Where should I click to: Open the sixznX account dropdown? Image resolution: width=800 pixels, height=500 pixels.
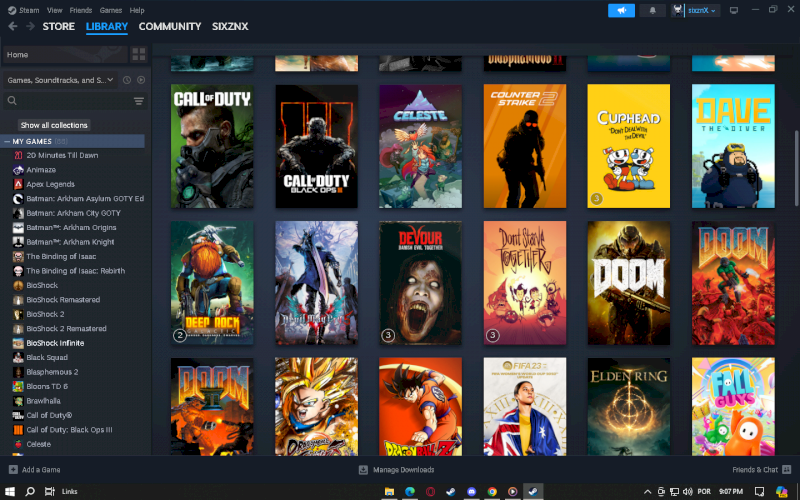(695, 10)
